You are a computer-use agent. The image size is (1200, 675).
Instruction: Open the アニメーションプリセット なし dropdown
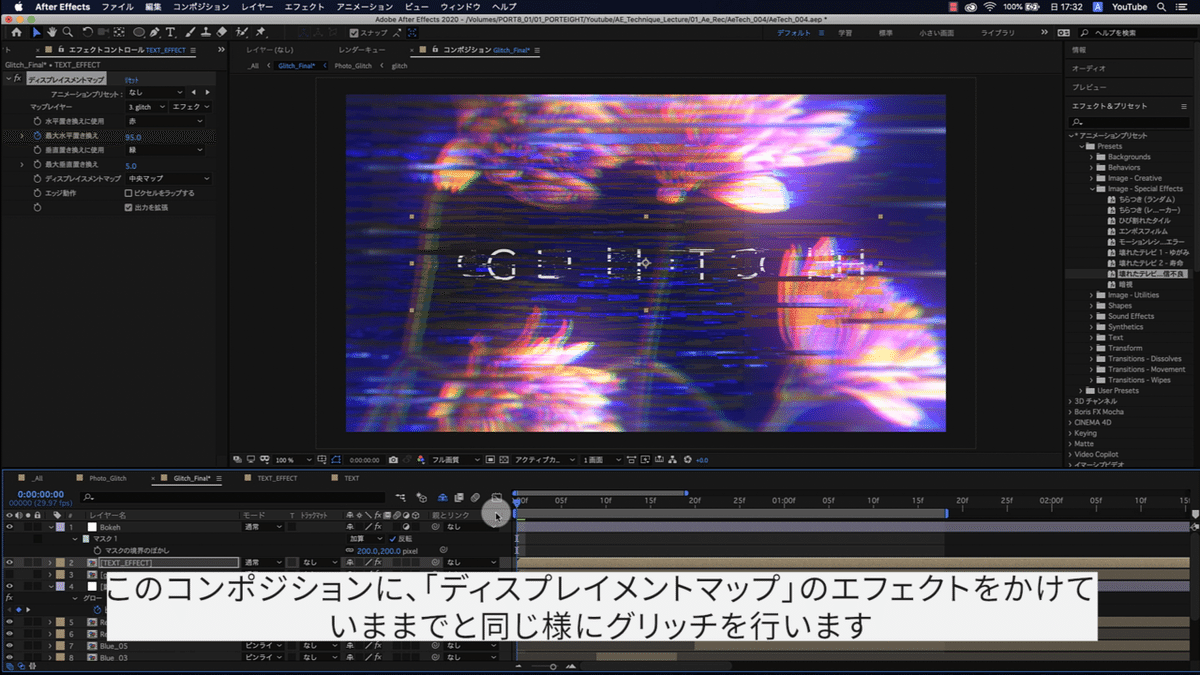(154, 93)
